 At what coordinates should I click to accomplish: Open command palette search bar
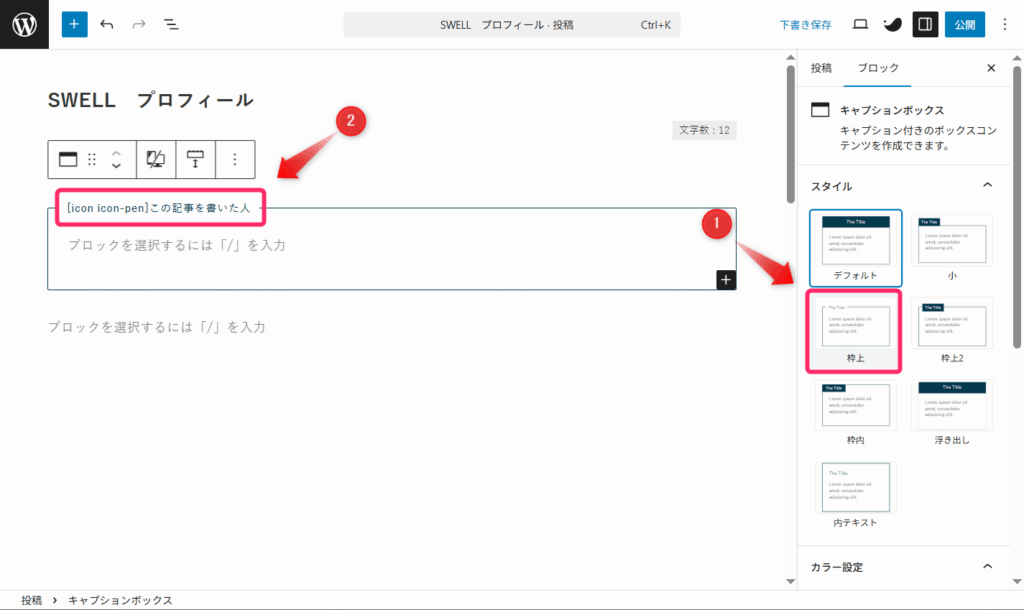[512, 25]
